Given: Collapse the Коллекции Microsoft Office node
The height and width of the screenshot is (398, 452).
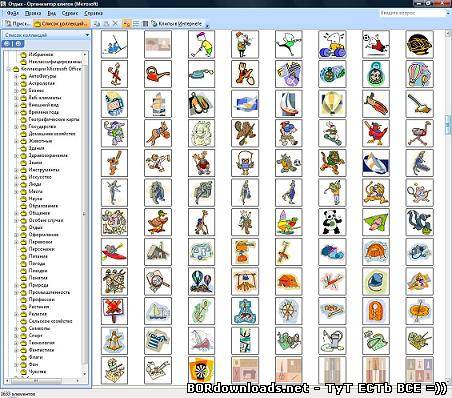Looking at the screenshot, I should (8, 69).
